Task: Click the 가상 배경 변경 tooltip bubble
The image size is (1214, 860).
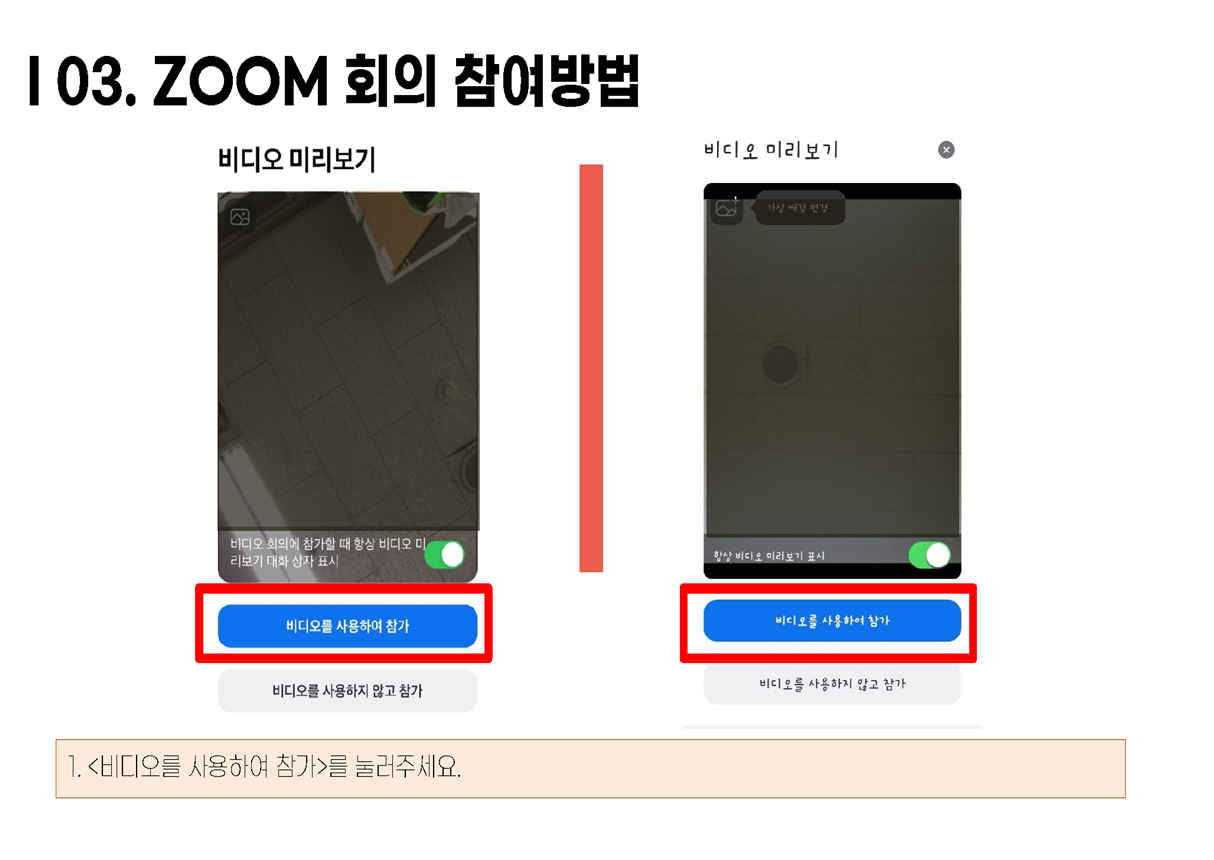Action: pos(800,208)
